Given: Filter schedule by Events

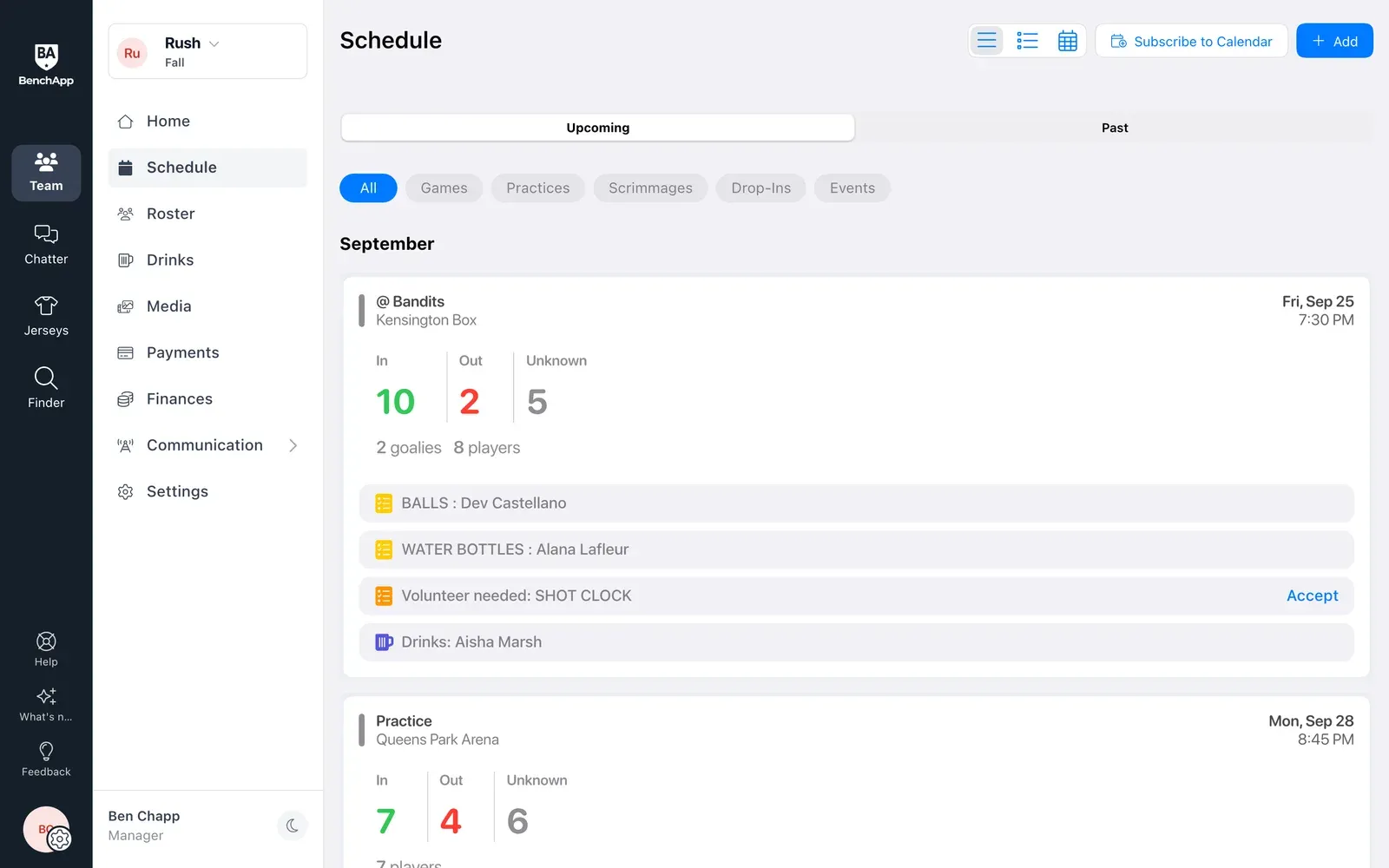Looking at the screenshot, I should [x=852, y=188].
